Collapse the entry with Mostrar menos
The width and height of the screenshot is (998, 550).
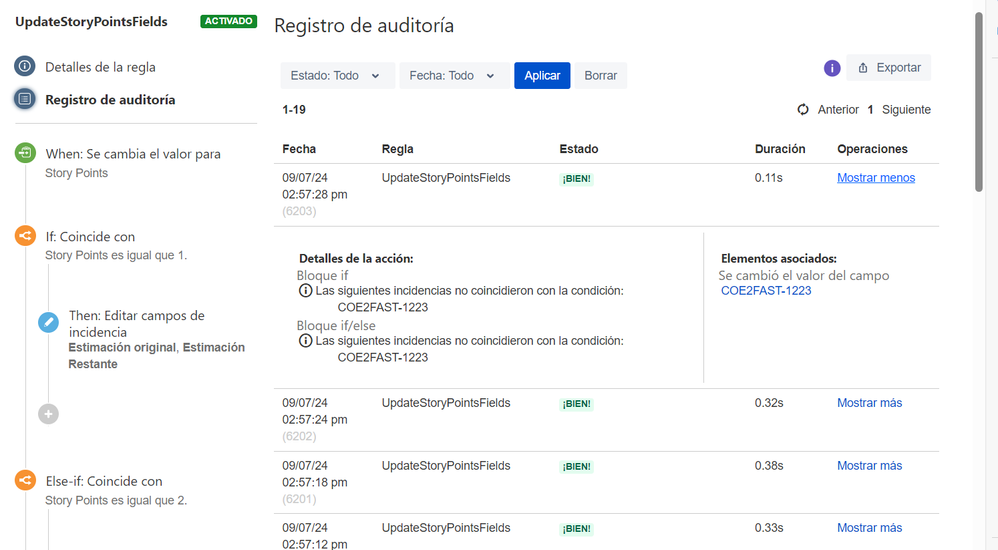pyautogui.click(x=876, y=178)
